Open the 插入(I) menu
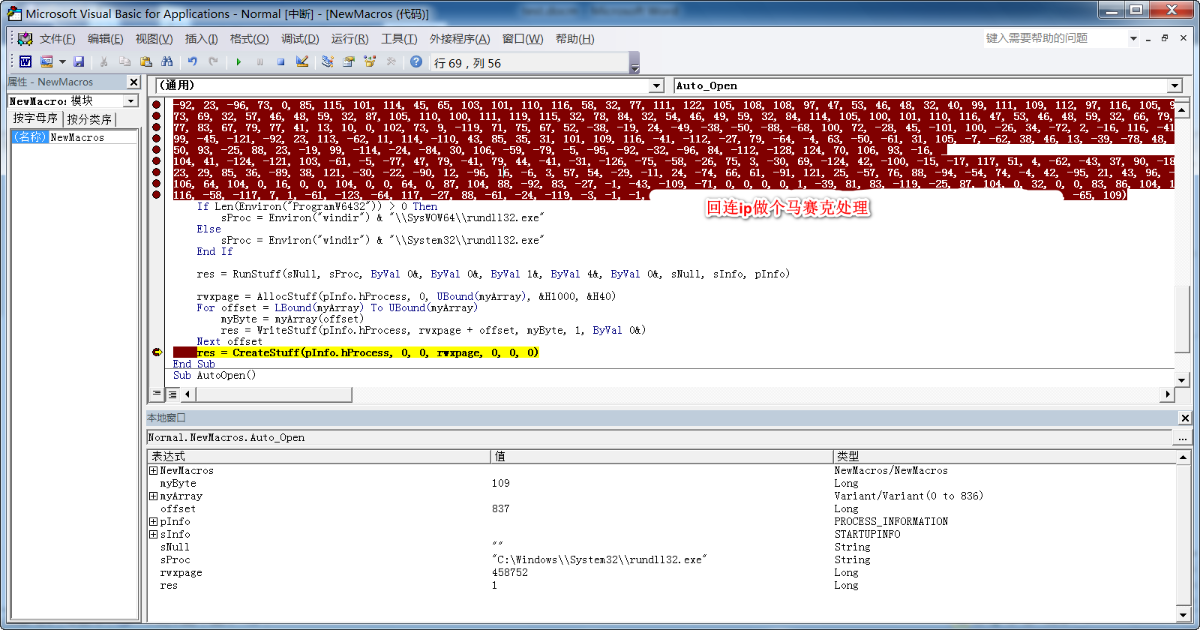The width and height of the screenshot is (1200, 630). pyautogui.click(x=202, y=39)
